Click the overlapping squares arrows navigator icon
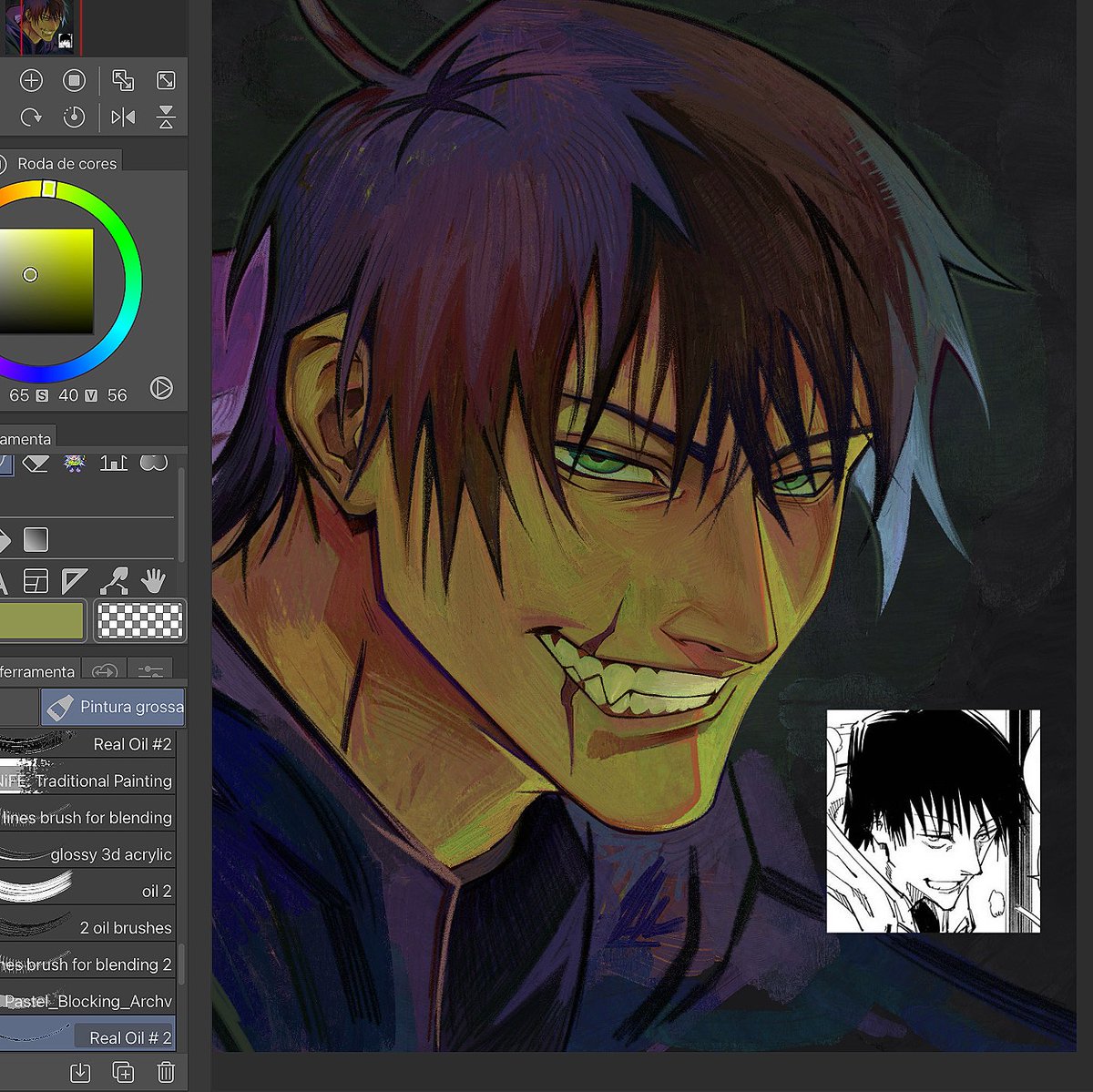Image resolution: width=1093 pixels, height=1092 pixels. click(x=123, y=80)
